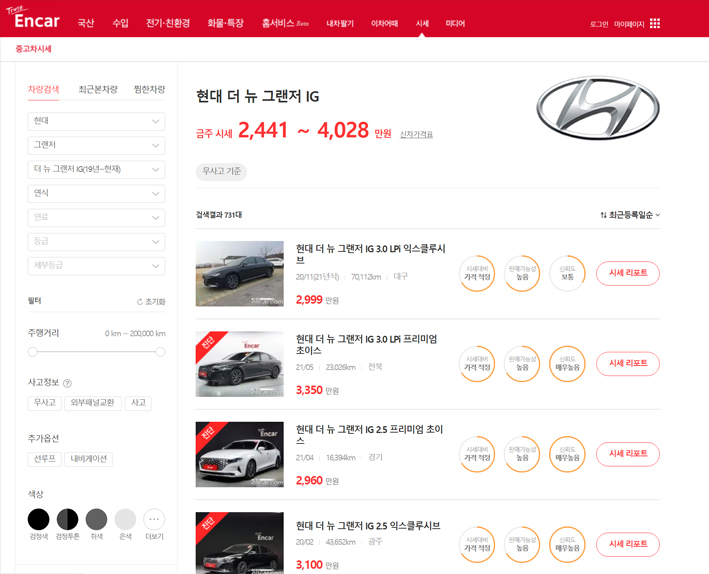Screen dimensions: 709x574
Task: Open the 연식 year dropdown
Action: [96, 193]
